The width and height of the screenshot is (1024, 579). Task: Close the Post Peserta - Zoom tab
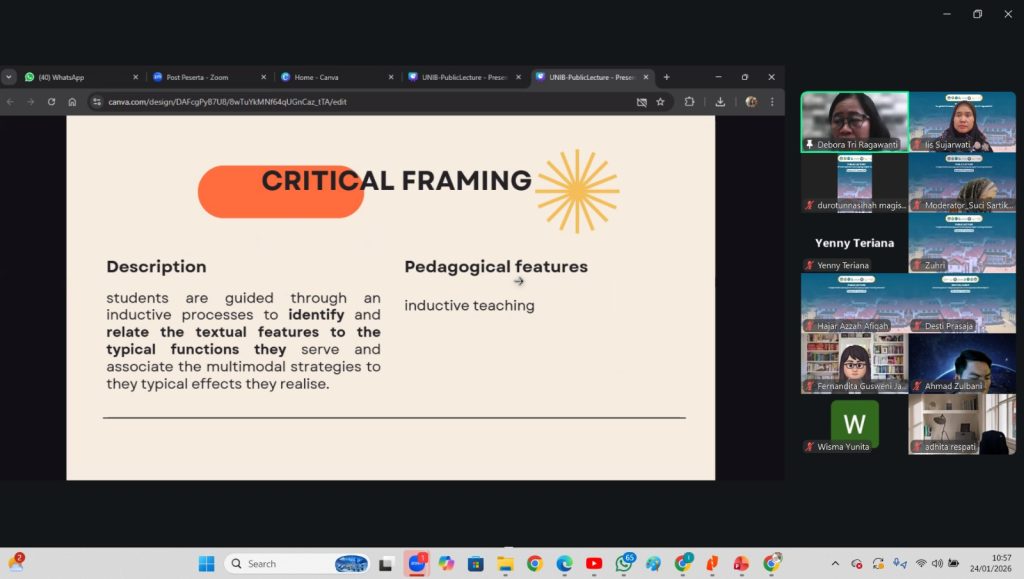click(x=264, y=77)
